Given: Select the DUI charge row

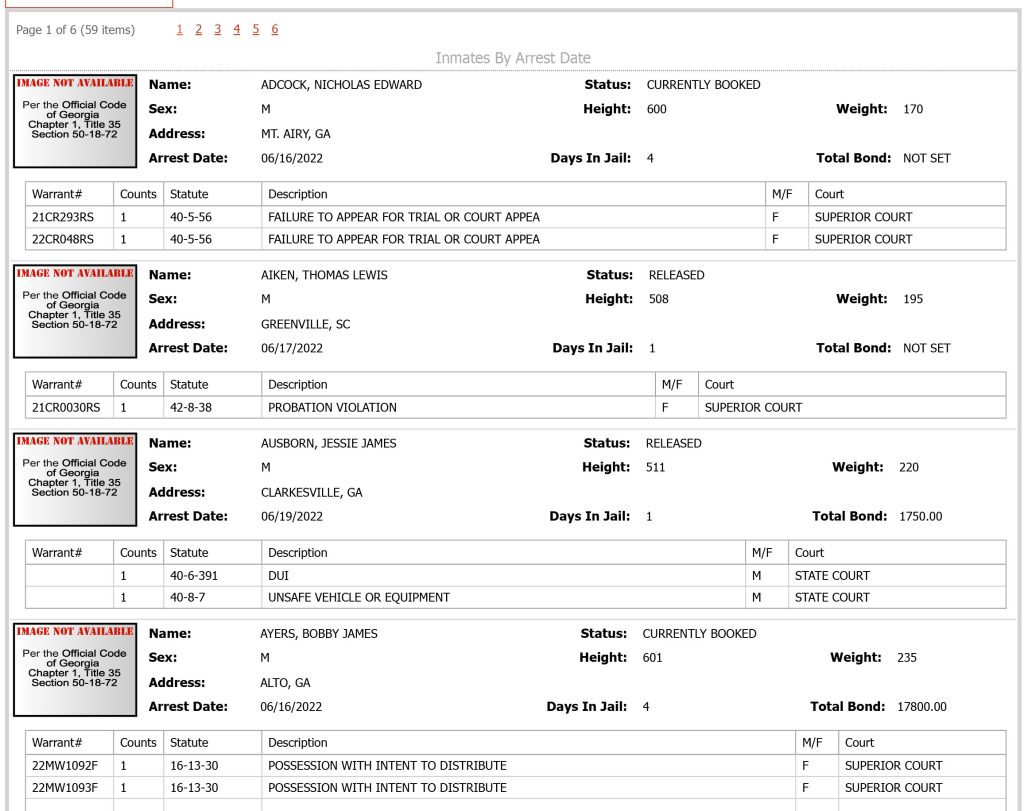Looking at the screenshot, I should [515, 575].
